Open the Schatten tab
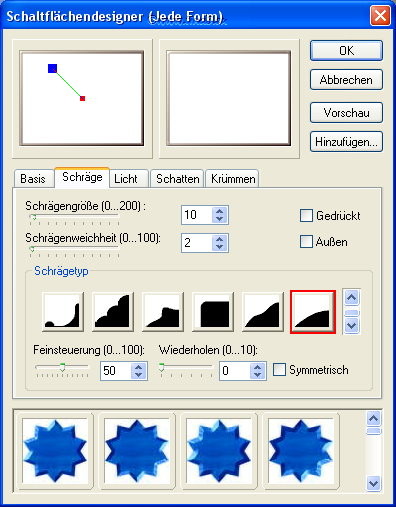 177,179
